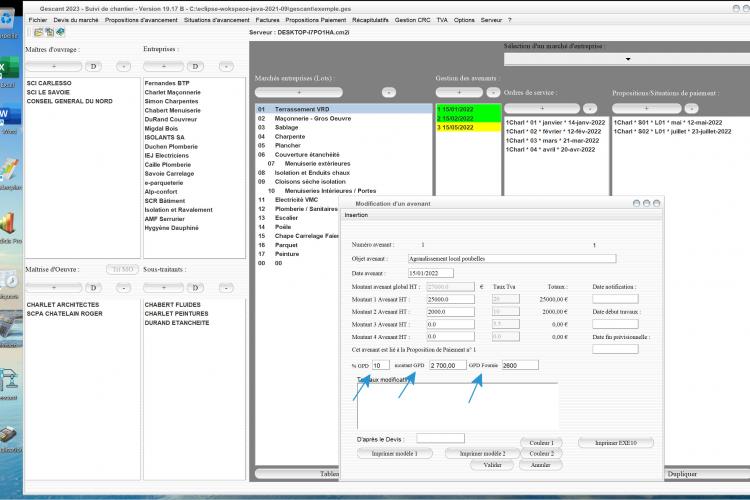Open the Situations d'avancement menu
This screenshot has width=750, height=500.
coord(217,20)
